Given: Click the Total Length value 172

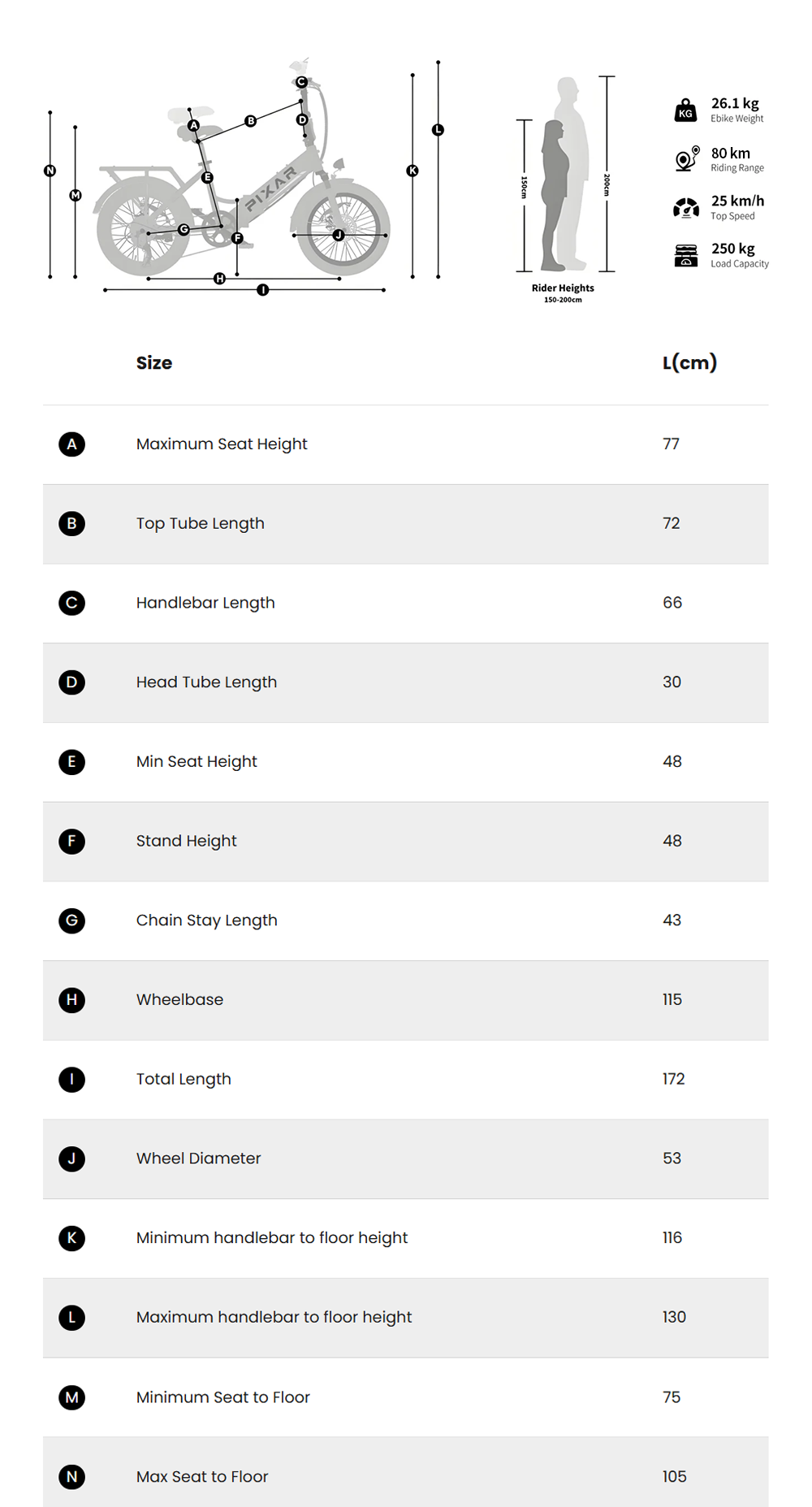Looking at the screenshot, I should [674, 1079].
